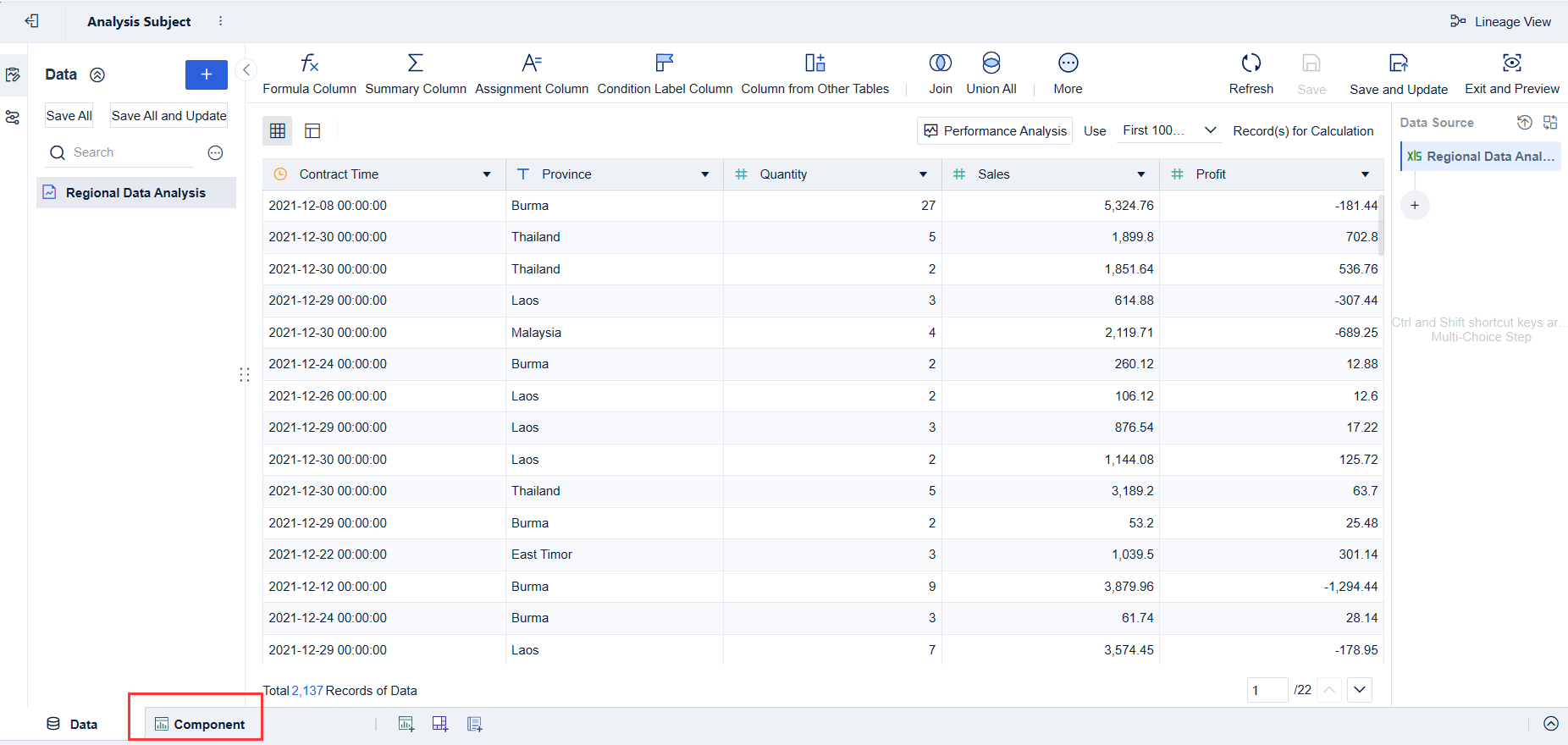Collapse the left data panel

point(246,70)
